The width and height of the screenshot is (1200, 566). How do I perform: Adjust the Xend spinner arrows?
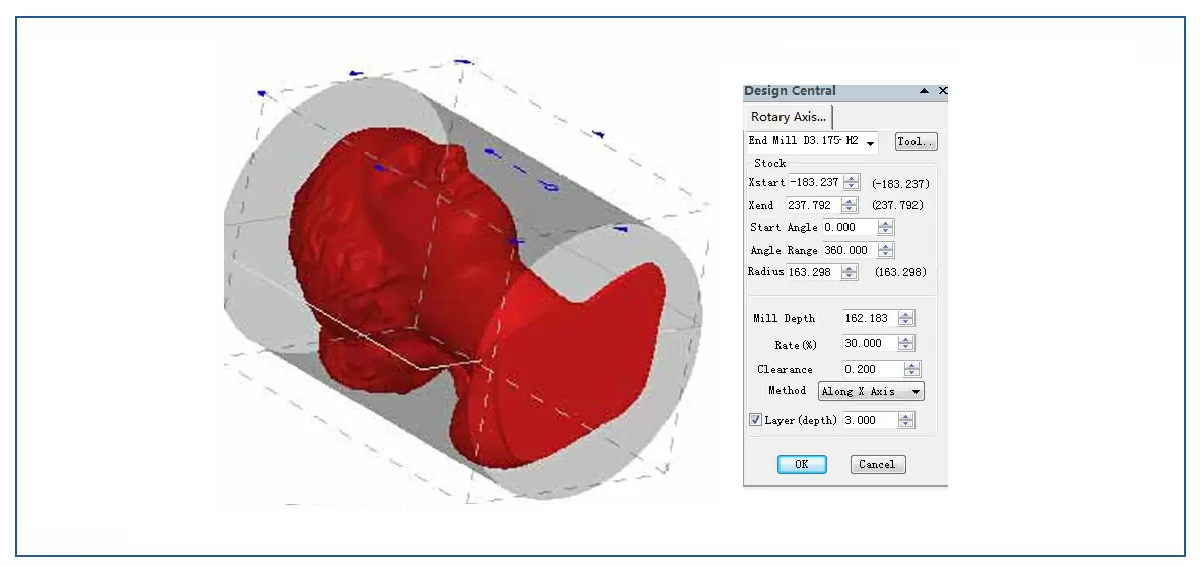849,205
